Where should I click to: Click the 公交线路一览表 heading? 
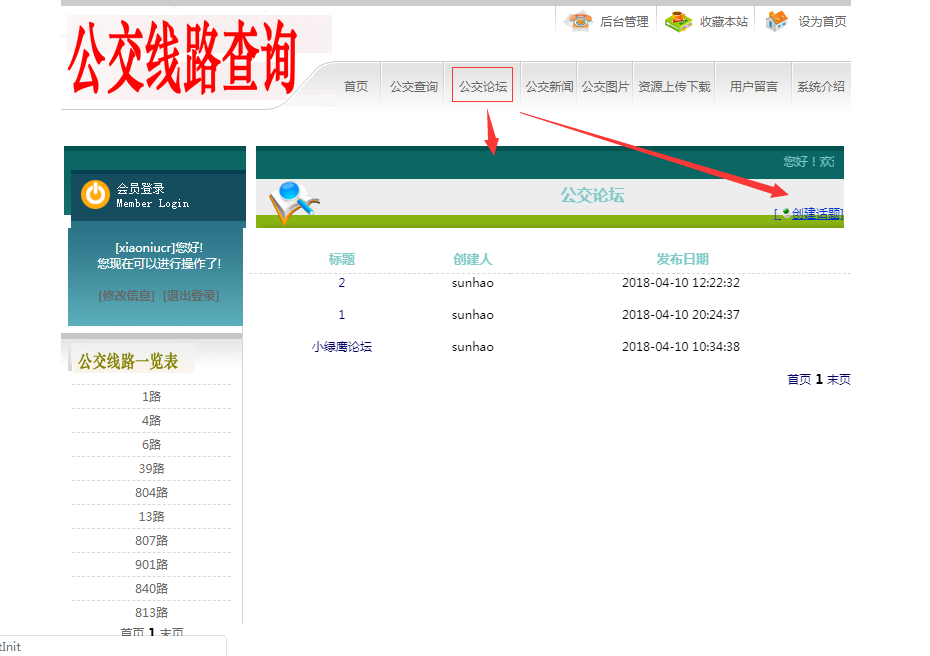point(128,361)
